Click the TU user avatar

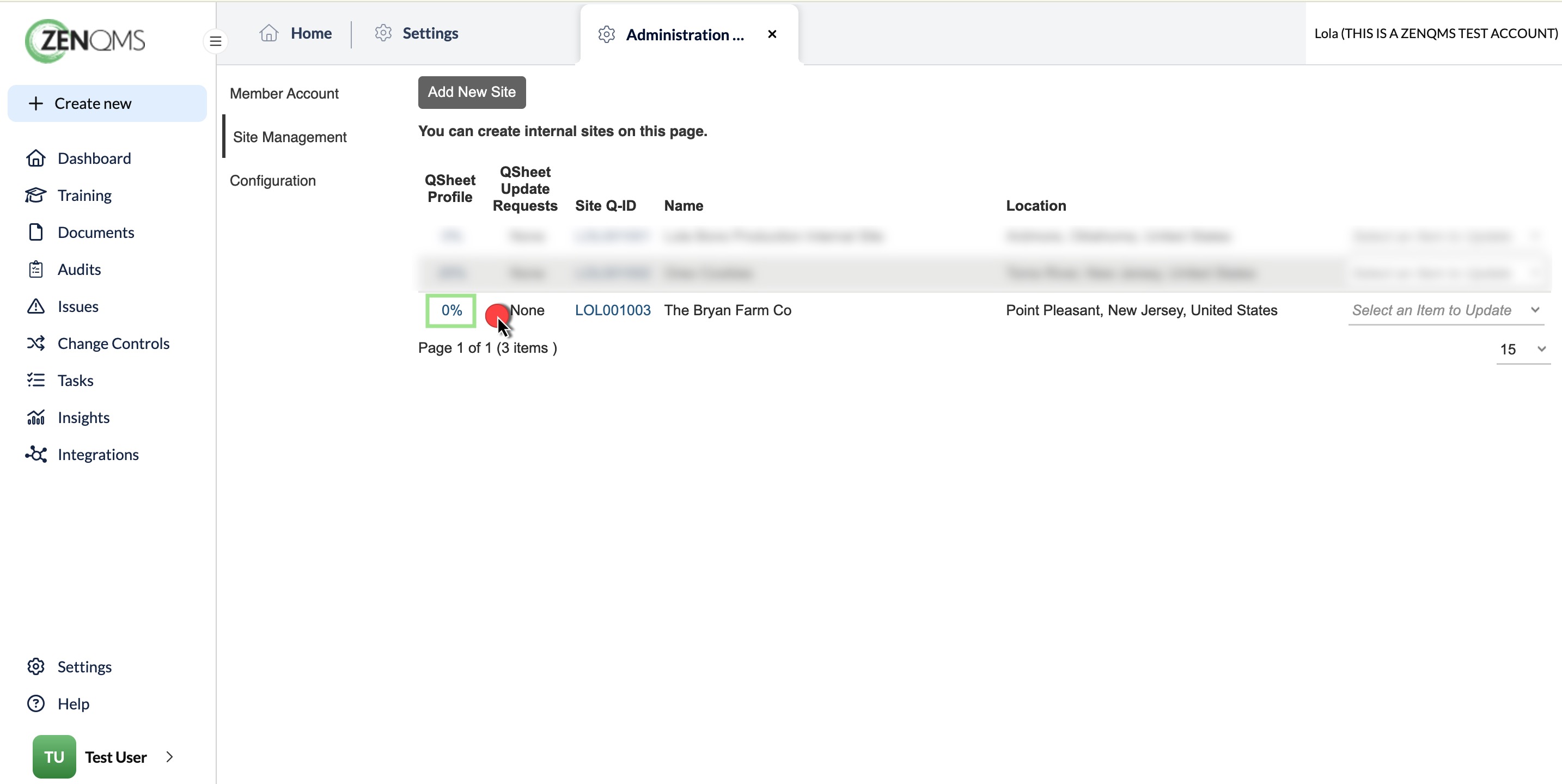point(54,757)
